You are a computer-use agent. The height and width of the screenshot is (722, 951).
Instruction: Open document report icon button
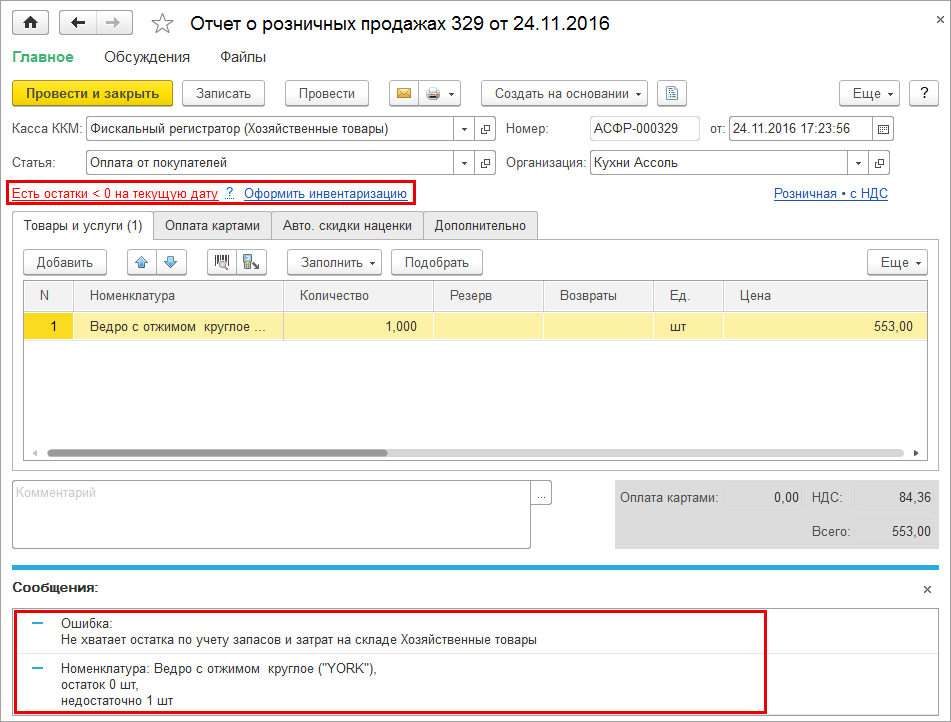pyautogui.click(x=671, y=93)
